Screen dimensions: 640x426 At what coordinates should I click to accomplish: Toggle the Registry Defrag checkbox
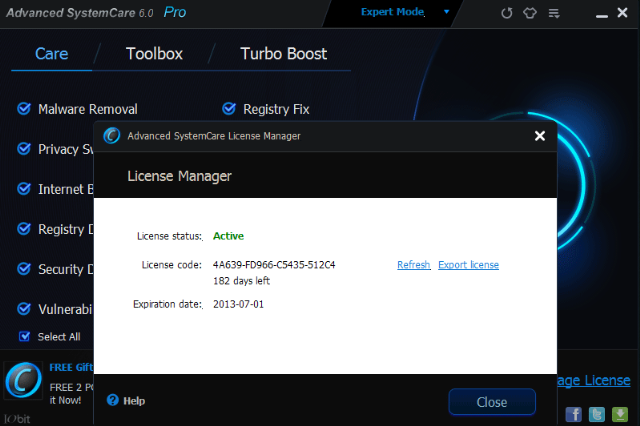point(24,229)
